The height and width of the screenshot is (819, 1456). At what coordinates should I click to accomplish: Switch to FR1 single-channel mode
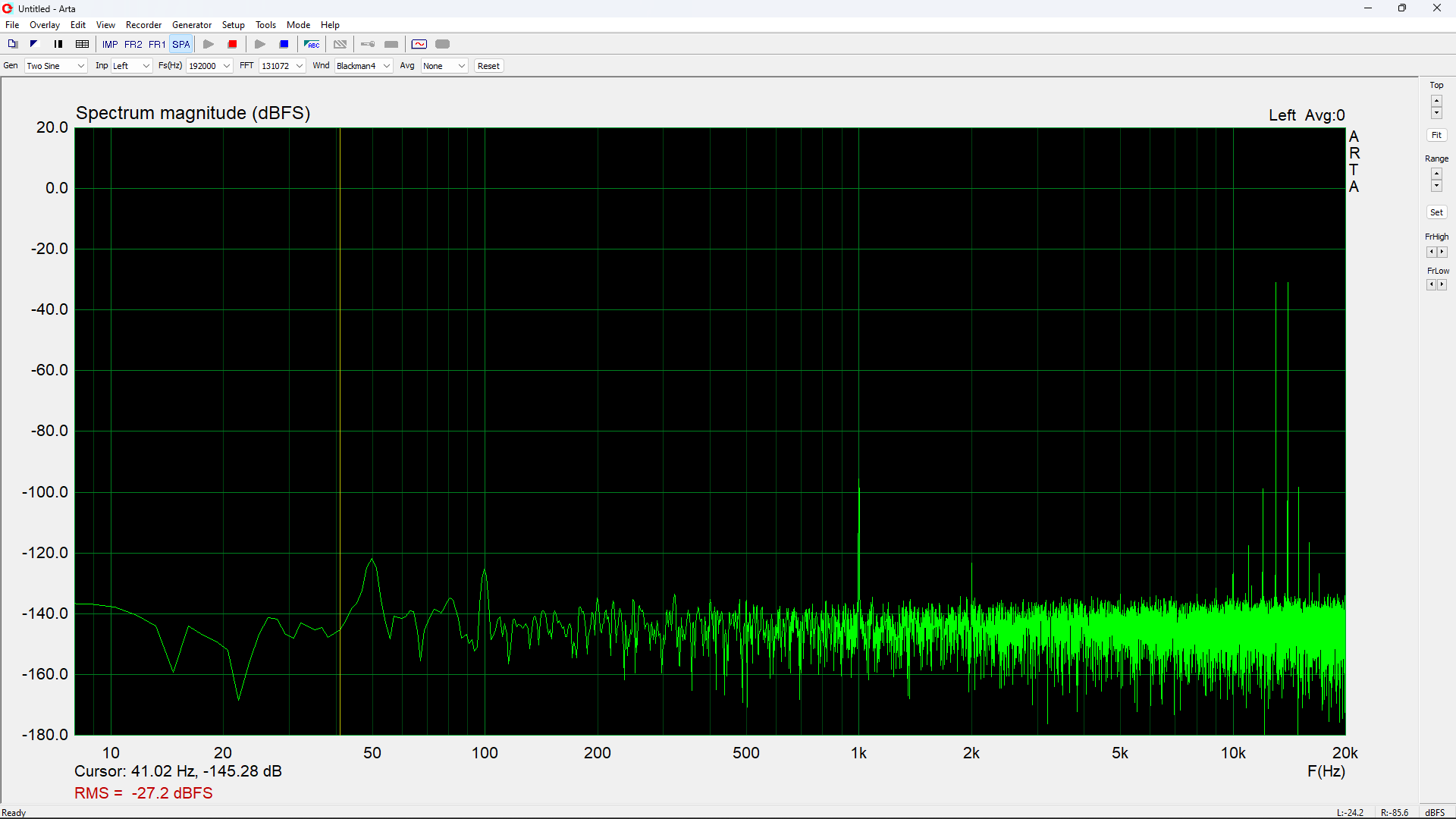point(157,44)
